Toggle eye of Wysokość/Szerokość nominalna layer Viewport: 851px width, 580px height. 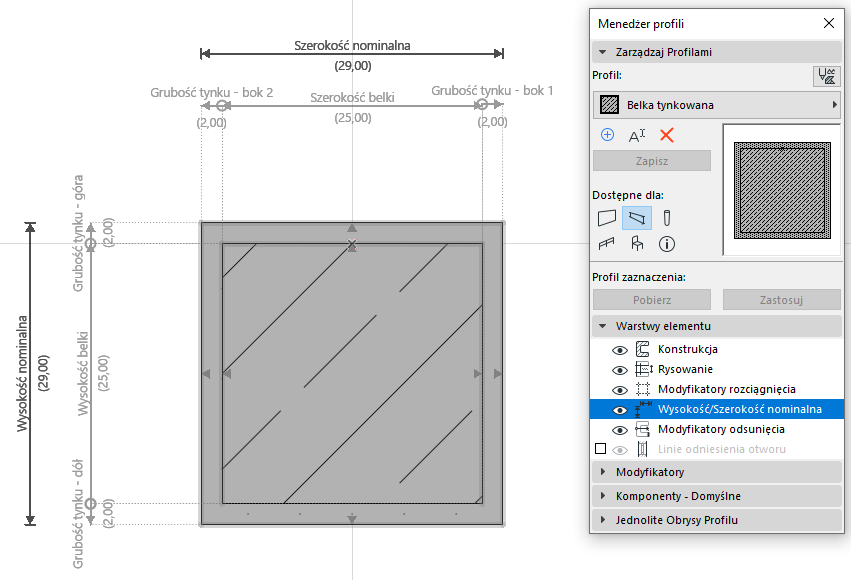click(x=619, y=410)
